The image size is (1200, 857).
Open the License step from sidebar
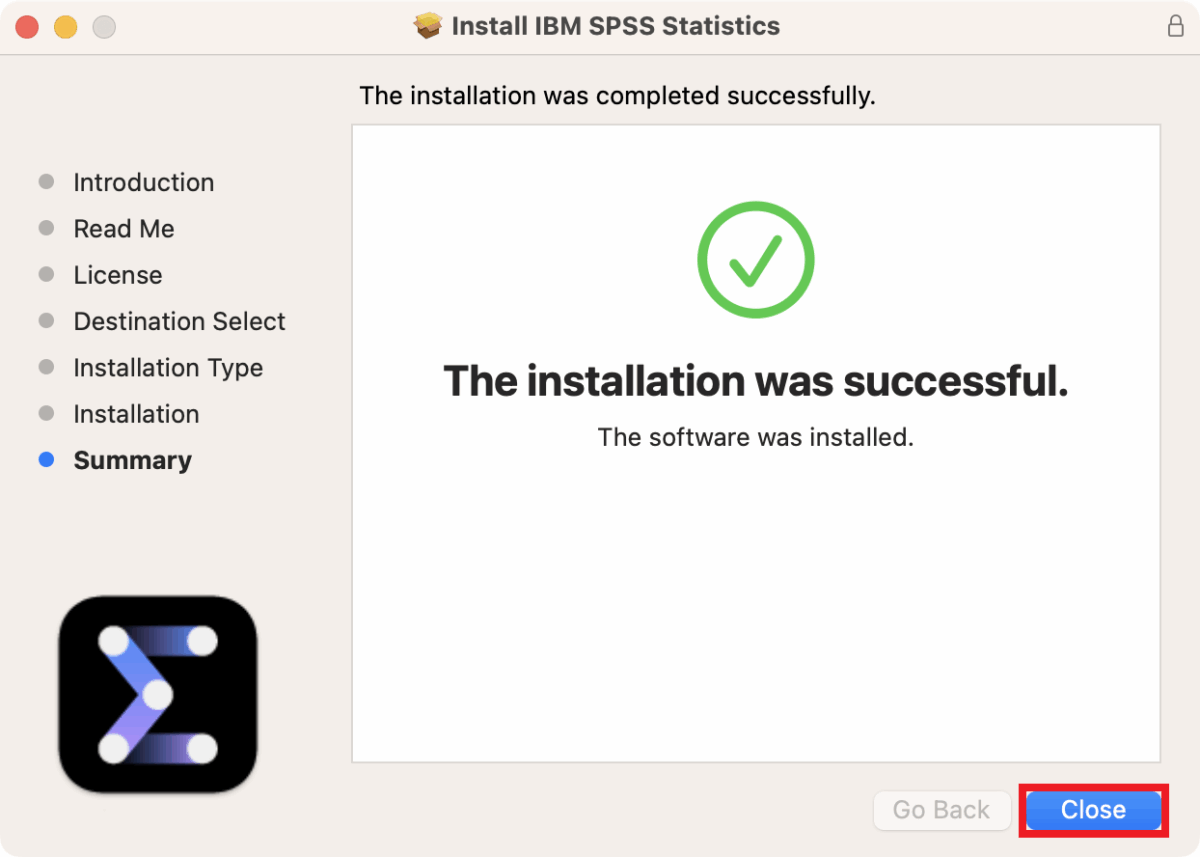(117, 274)
